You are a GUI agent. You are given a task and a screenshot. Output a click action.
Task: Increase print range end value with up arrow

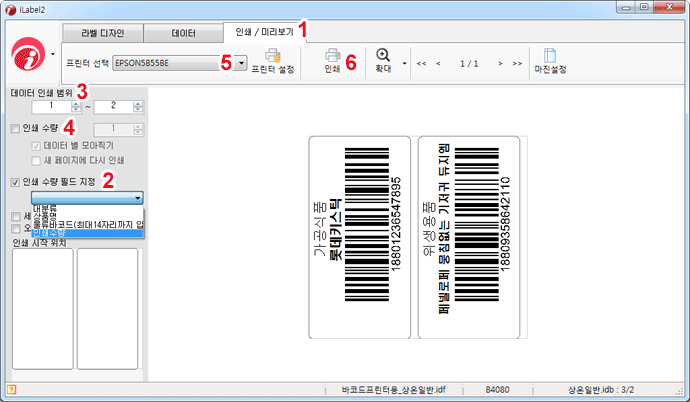coord(138,104)
